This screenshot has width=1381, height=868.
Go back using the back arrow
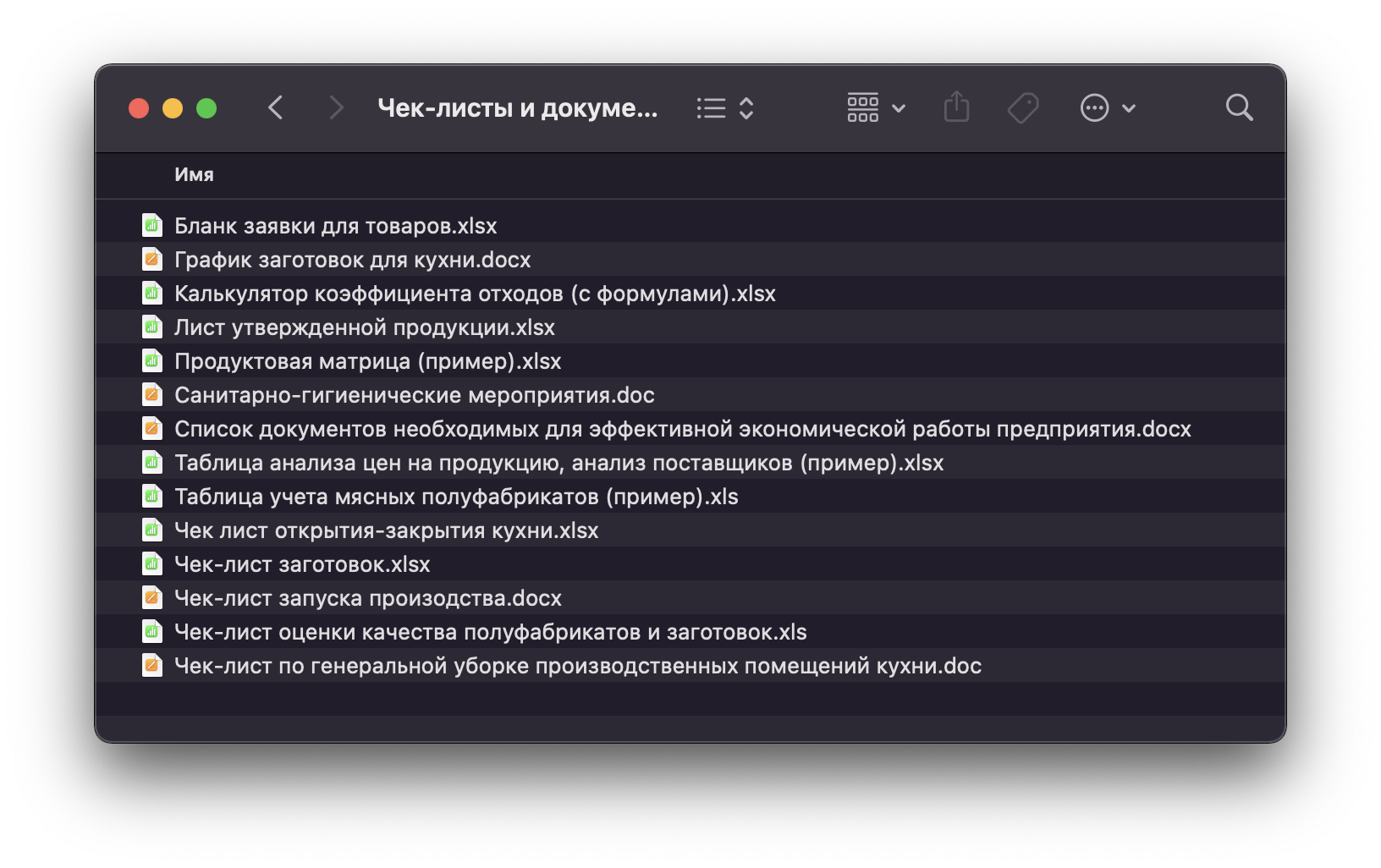pos(275,108)
